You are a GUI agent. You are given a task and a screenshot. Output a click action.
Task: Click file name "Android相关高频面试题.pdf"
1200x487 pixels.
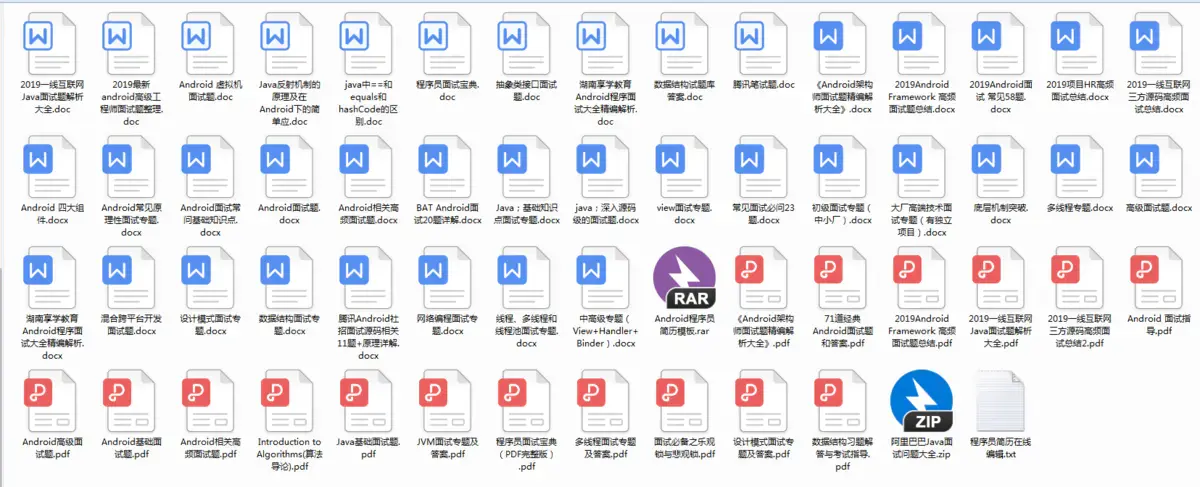pyautogui.click(x=210, y=447)
